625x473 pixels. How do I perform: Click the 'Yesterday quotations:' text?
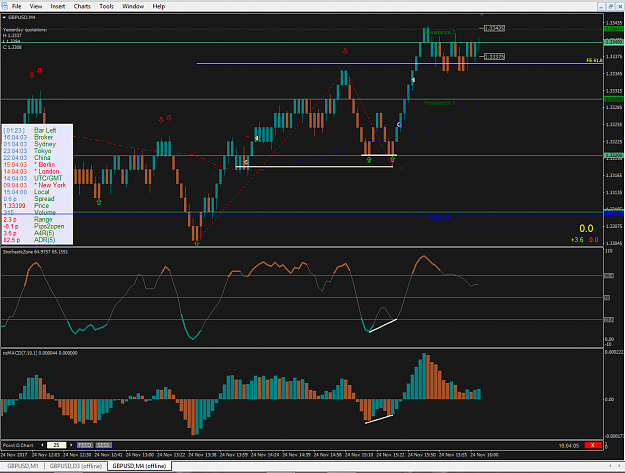tap(25, 30)
